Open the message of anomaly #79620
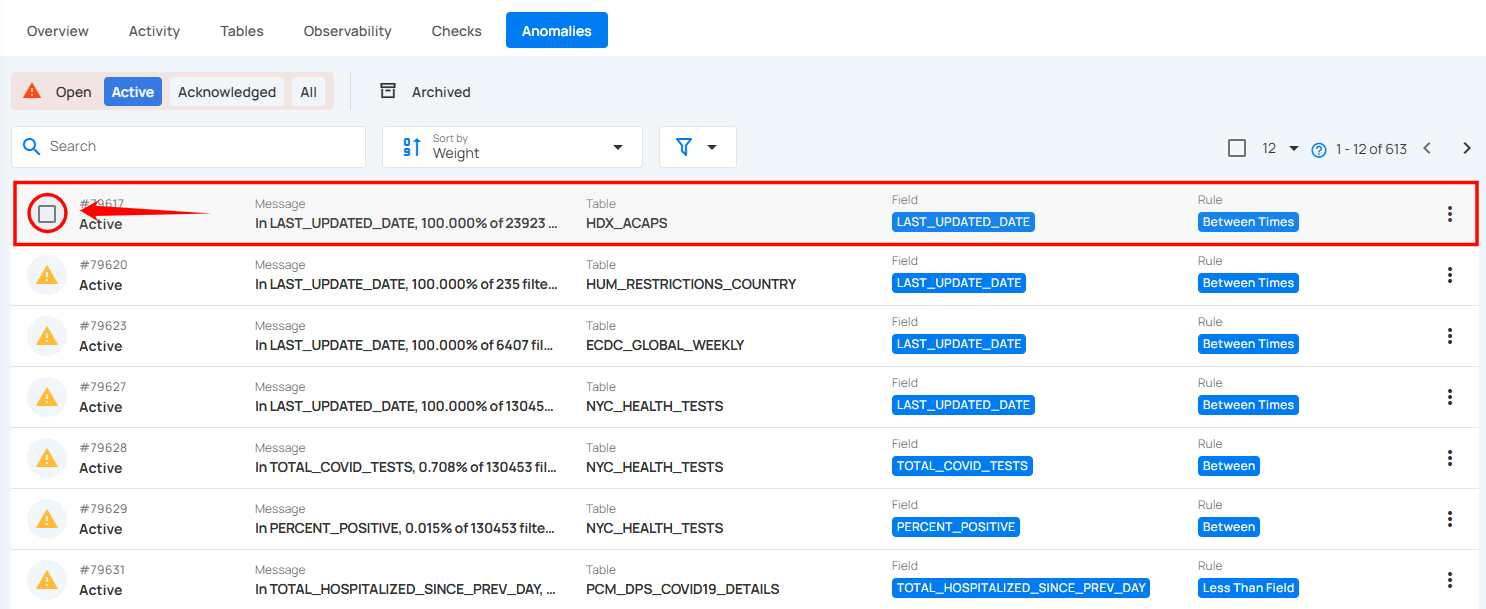Screen dimensions: 1486x609 (x=406, y=284)
